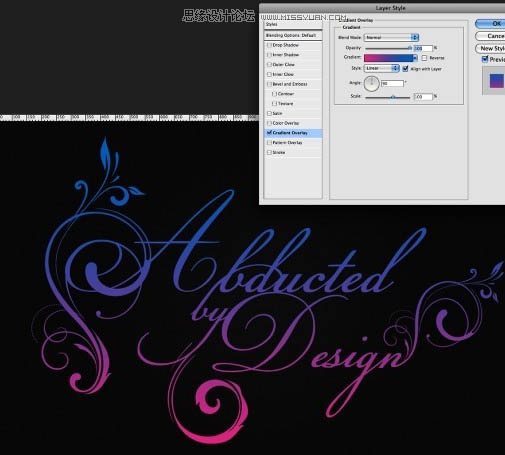The width and height of the screenshot is (505, 455).
Task: Open the Blend Mode dropdown
Action: [x=391, y=37]
